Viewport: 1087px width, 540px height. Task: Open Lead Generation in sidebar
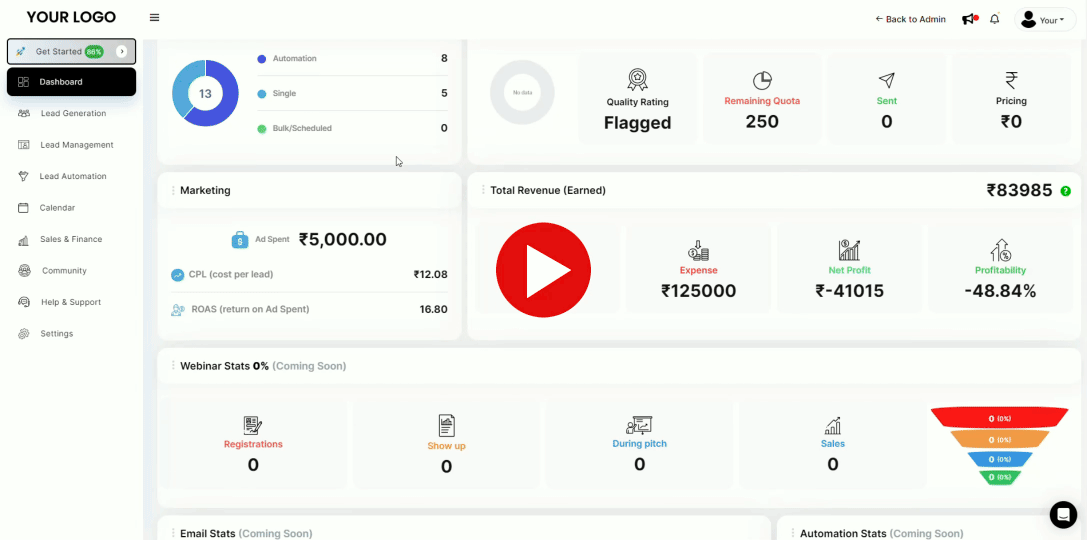tap(72, 113)
